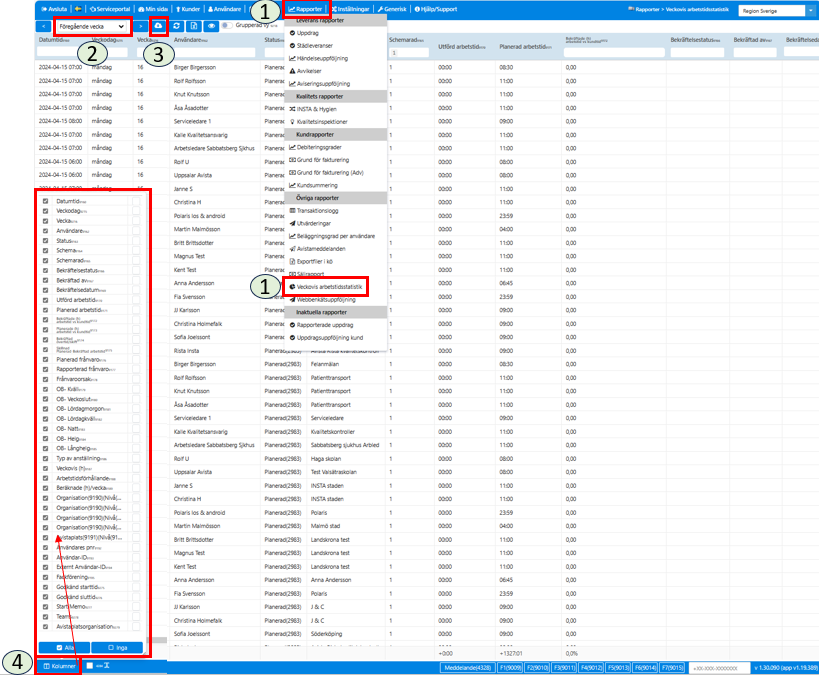Click F3(9011) status bar button
Viewport: 819px width, 675px height.
point(564,668)
